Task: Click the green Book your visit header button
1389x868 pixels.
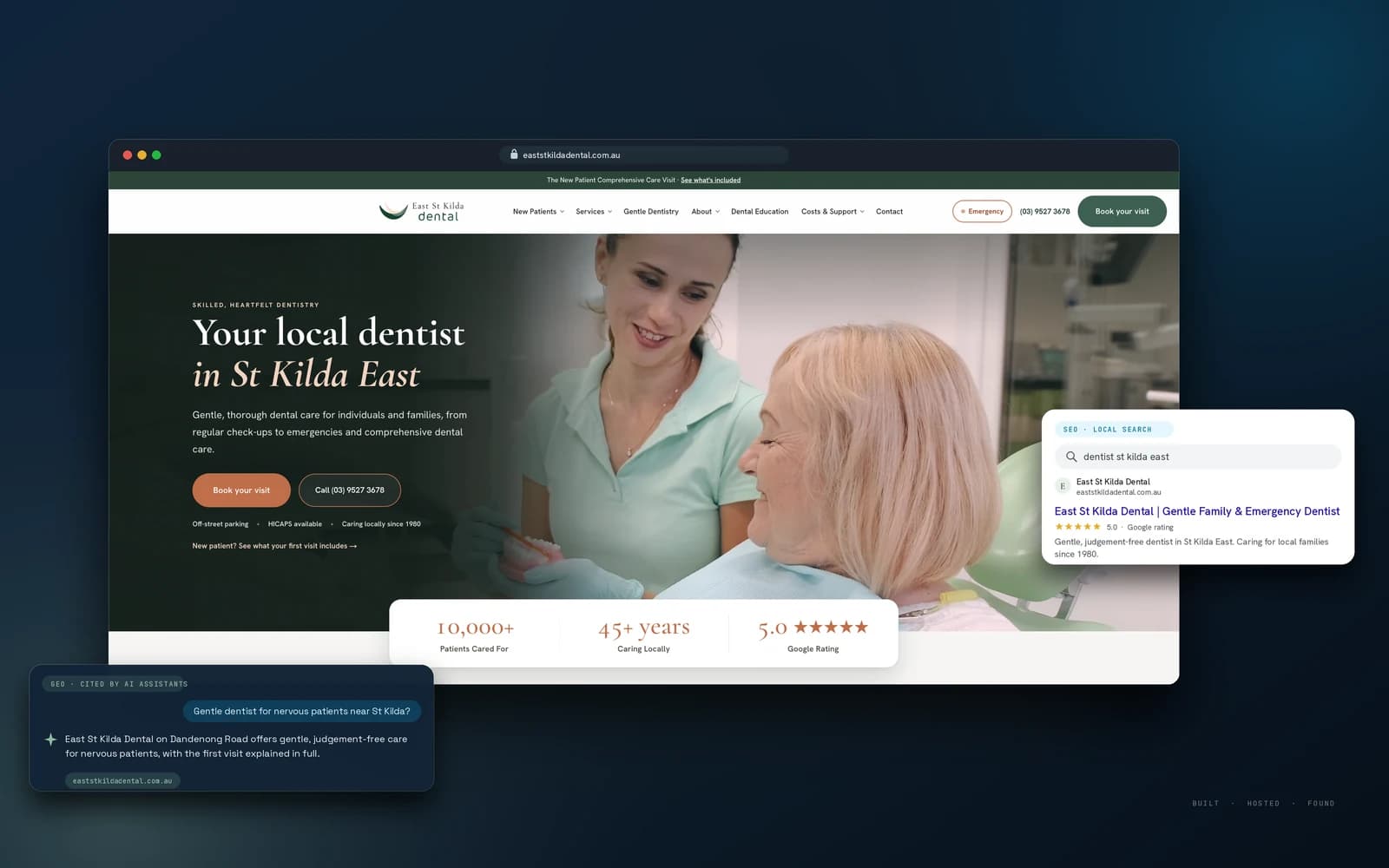Action: (x=1122, y=212)
